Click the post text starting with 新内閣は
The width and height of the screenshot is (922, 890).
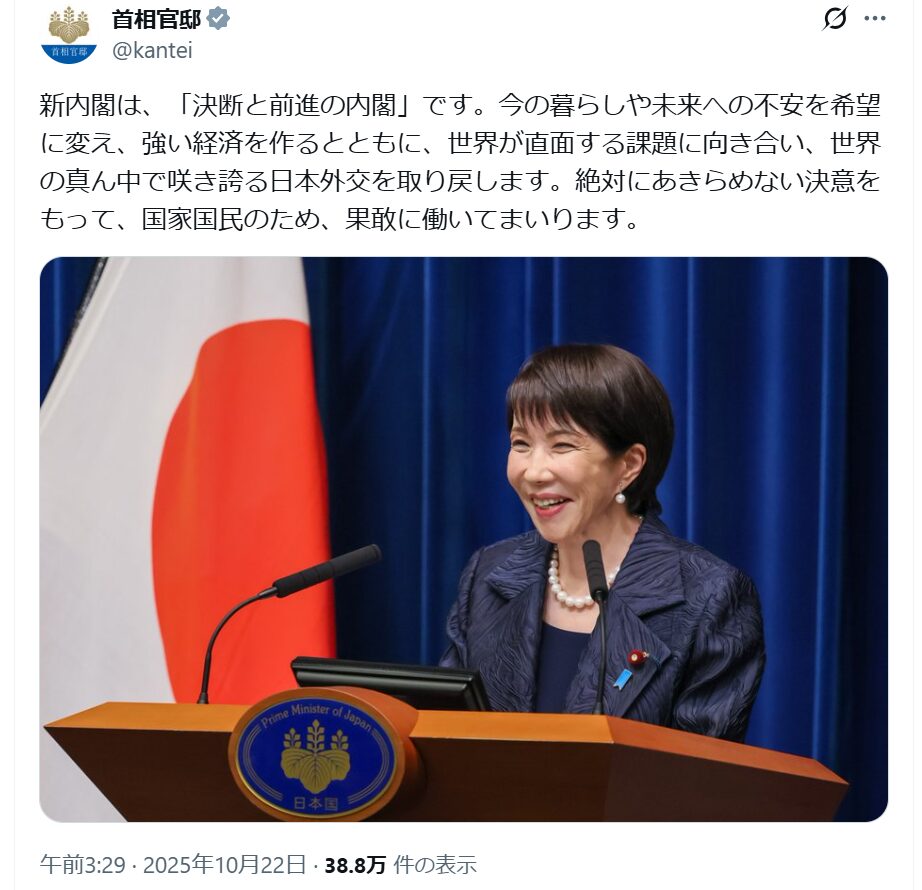(x=460, y=161)
